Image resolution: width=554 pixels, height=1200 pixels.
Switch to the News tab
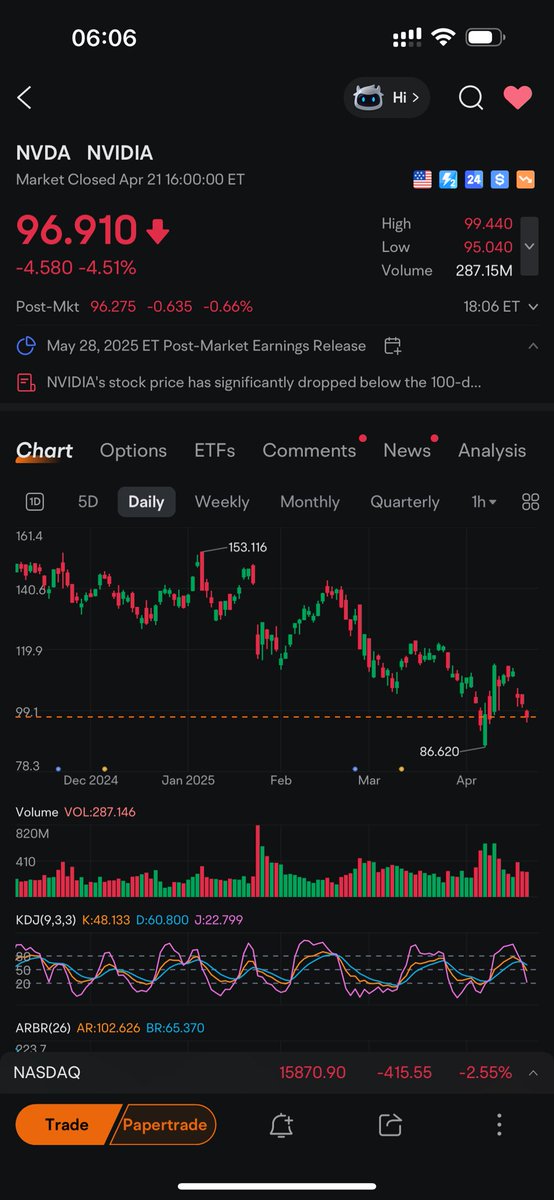(x=407, y=451)
